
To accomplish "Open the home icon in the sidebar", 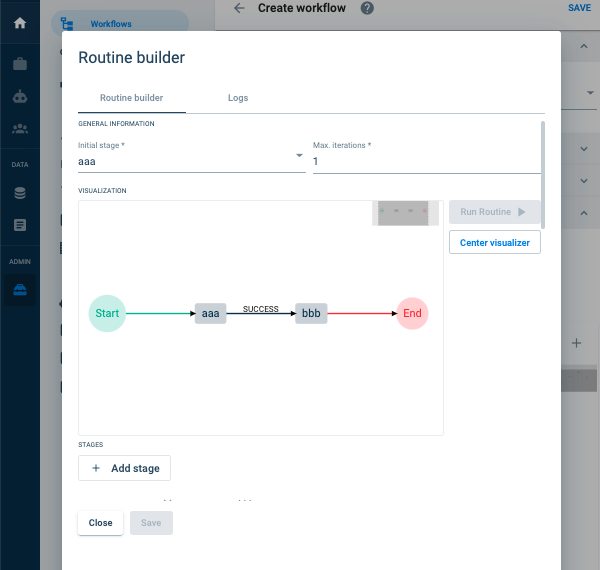I will point(20,23).
